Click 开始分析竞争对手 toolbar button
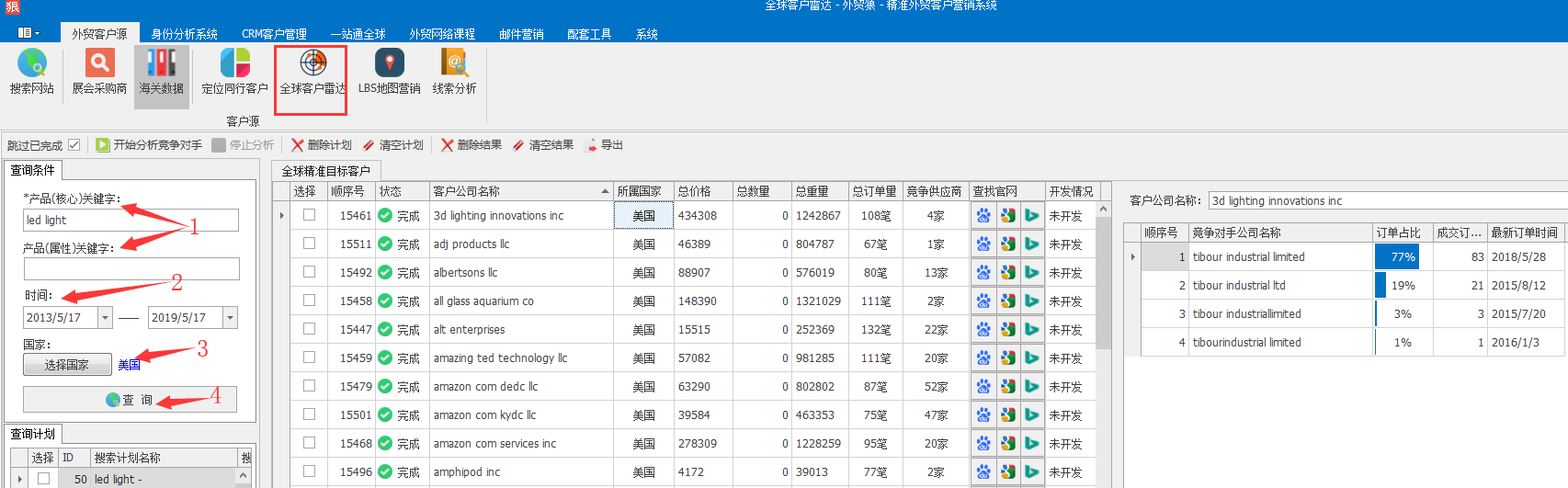Screen dimensions: 1568x488 coord(149,145)
